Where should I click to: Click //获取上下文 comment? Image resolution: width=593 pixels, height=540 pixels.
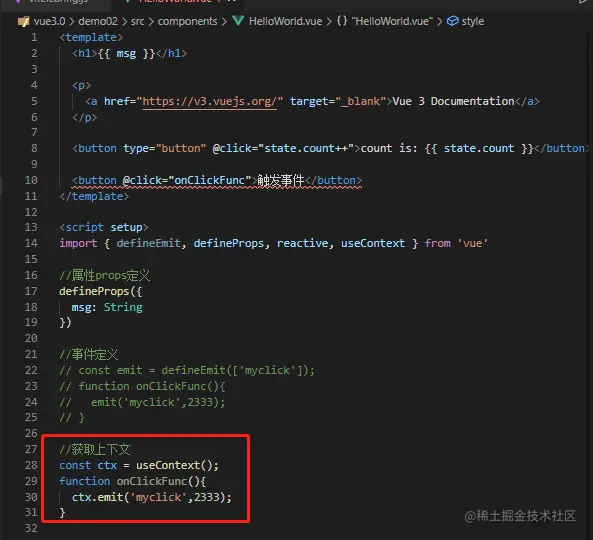pos(95,449)
